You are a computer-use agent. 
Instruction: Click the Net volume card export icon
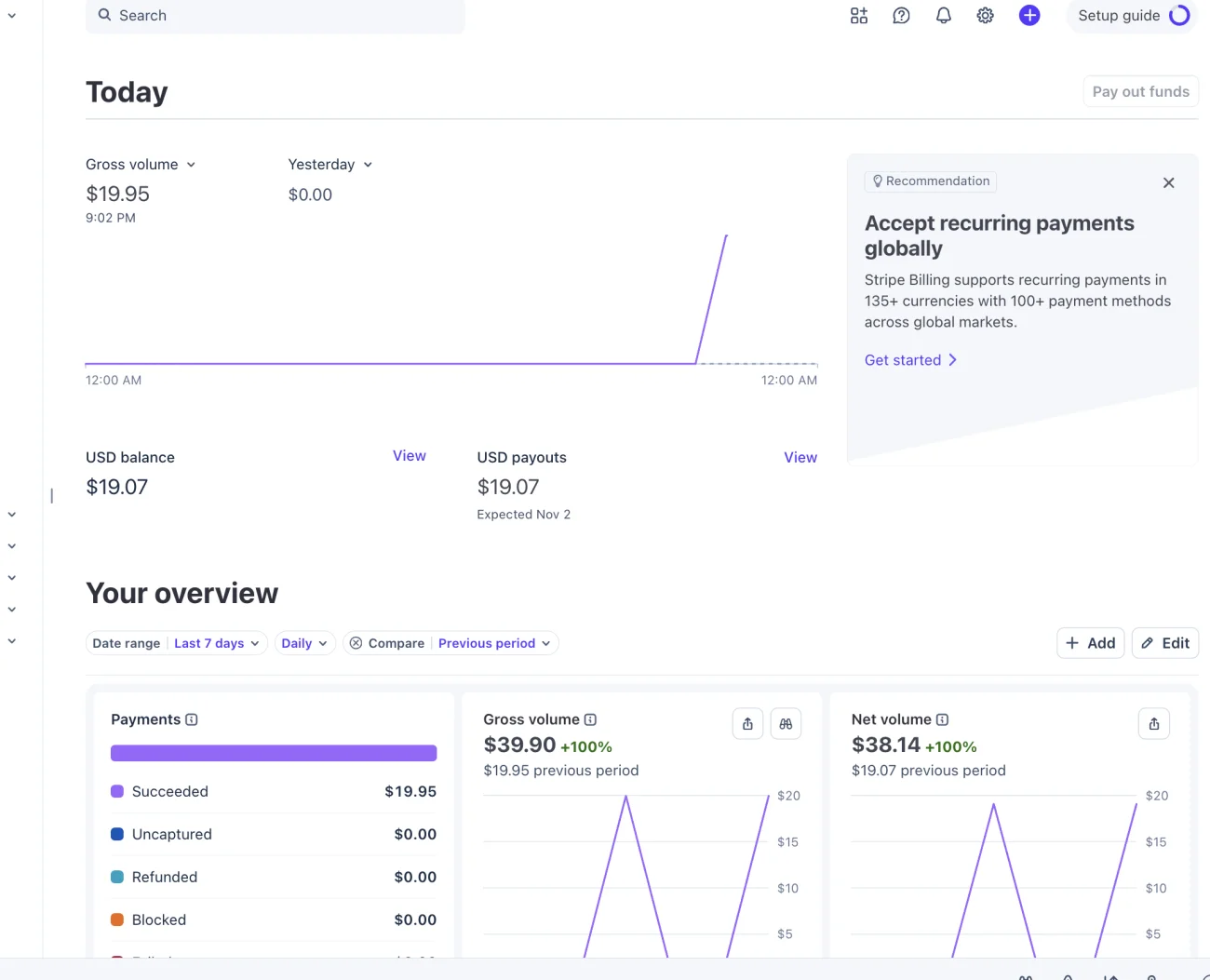[1154, 724]
